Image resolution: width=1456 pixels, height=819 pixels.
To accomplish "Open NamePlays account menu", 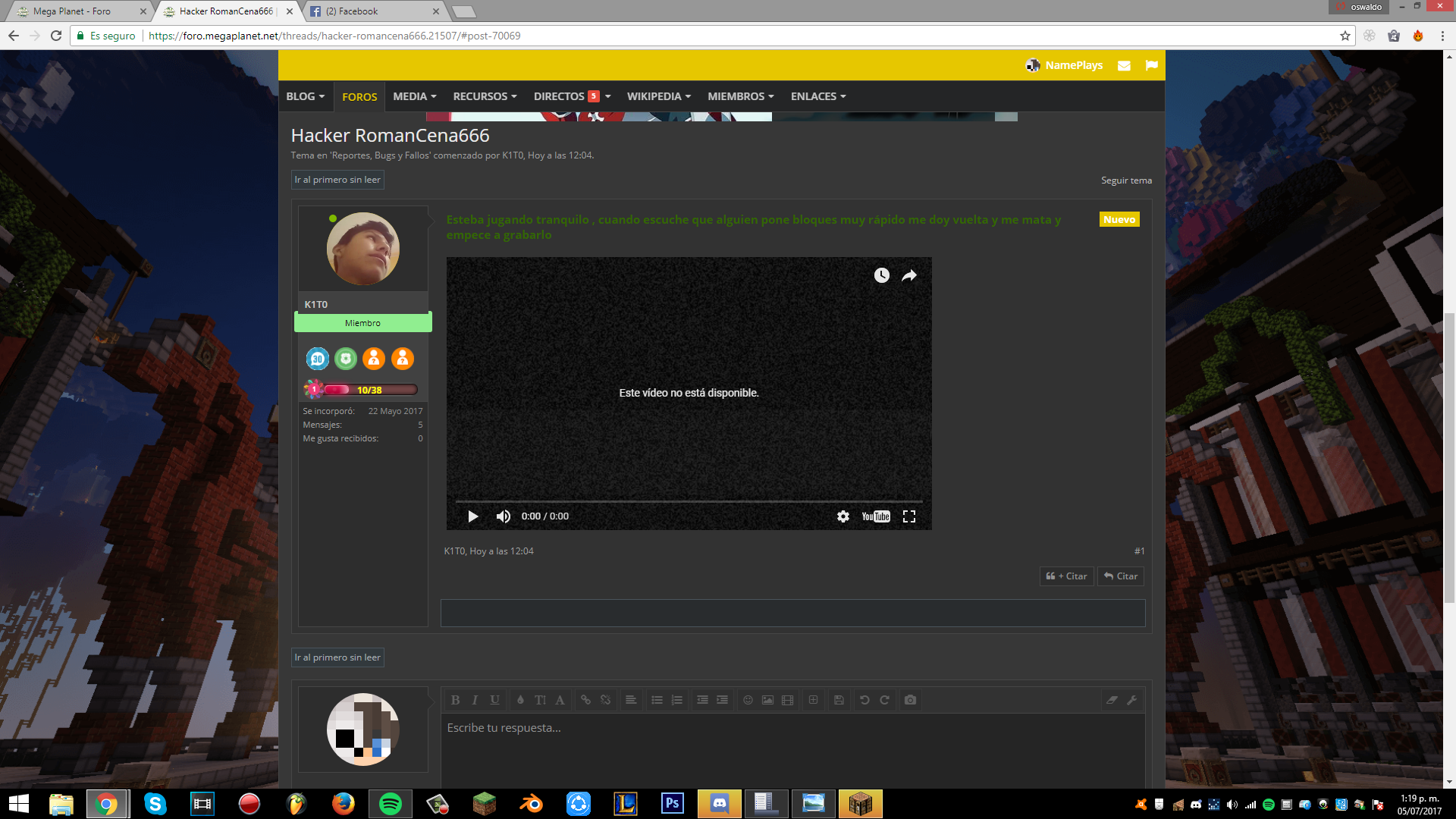I will pyautogui.click(x=1065, y=65).
